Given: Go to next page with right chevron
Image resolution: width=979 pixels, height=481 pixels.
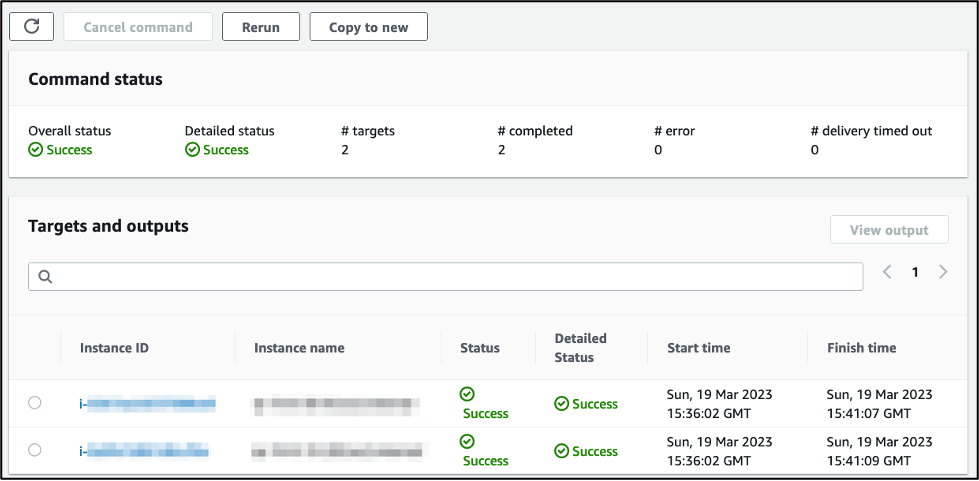Looking at the screenshot, I should click(x=943, y=272).
